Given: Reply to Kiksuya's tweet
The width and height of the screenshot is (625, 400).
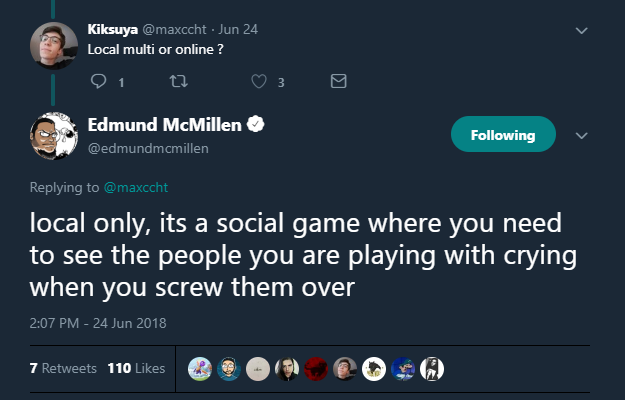Looking at the screenshot, I should click(98, 82).
